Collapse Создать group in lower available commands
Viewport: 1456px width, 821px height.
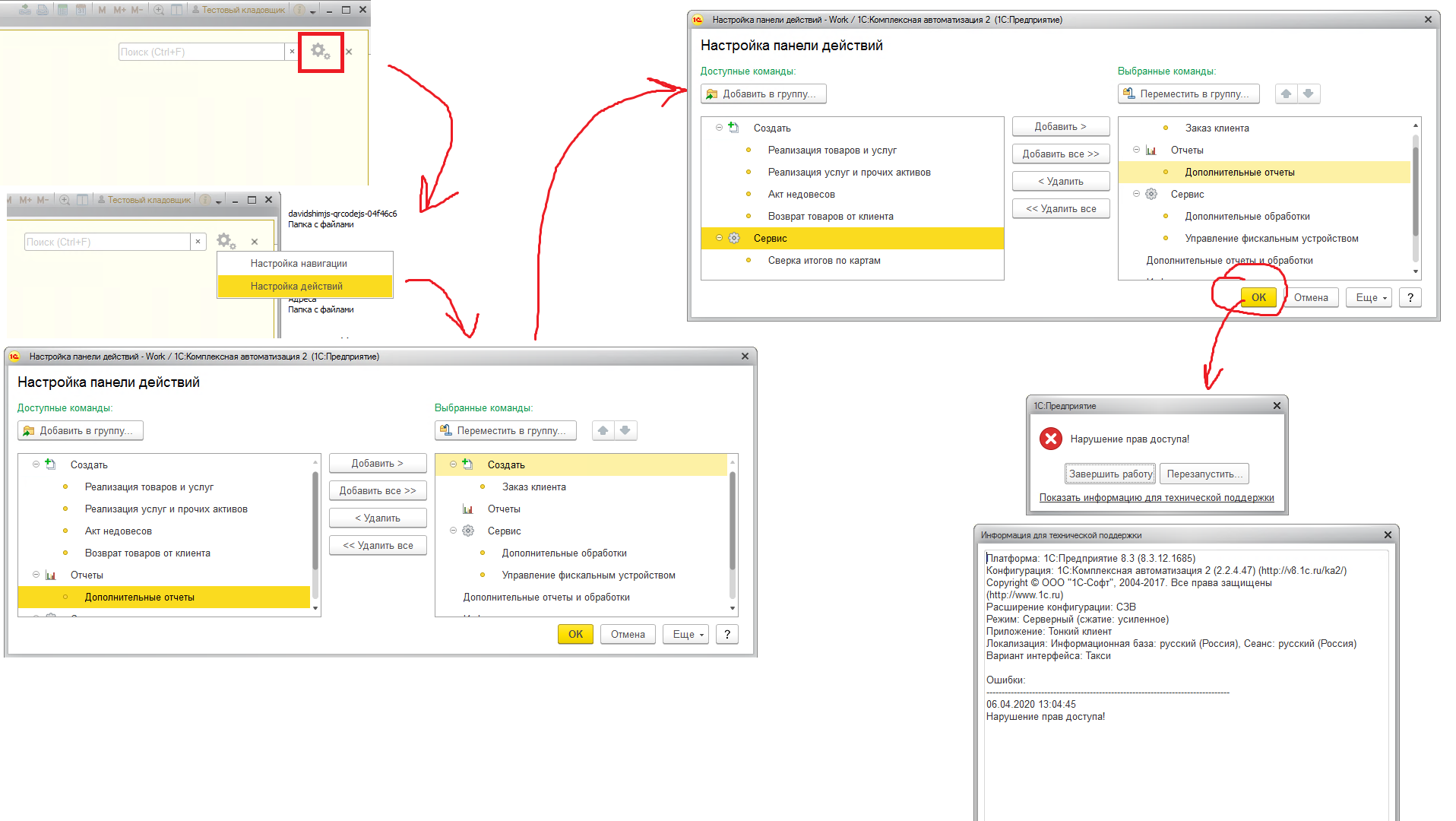pos(36,464)
